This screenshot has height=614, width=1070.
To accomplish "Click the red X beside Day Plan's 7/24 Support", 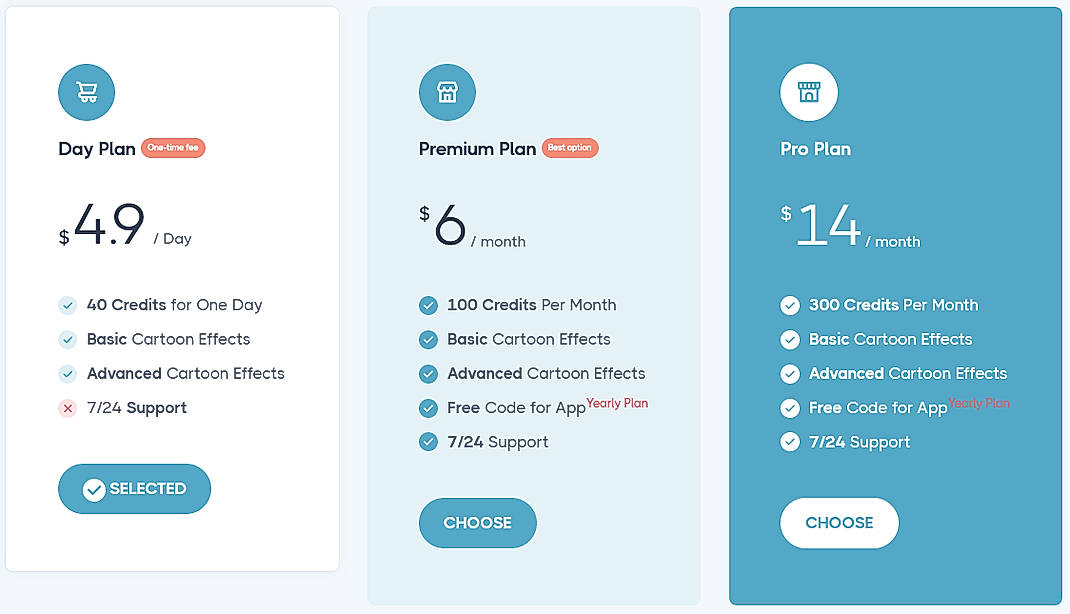I will 67,408.
